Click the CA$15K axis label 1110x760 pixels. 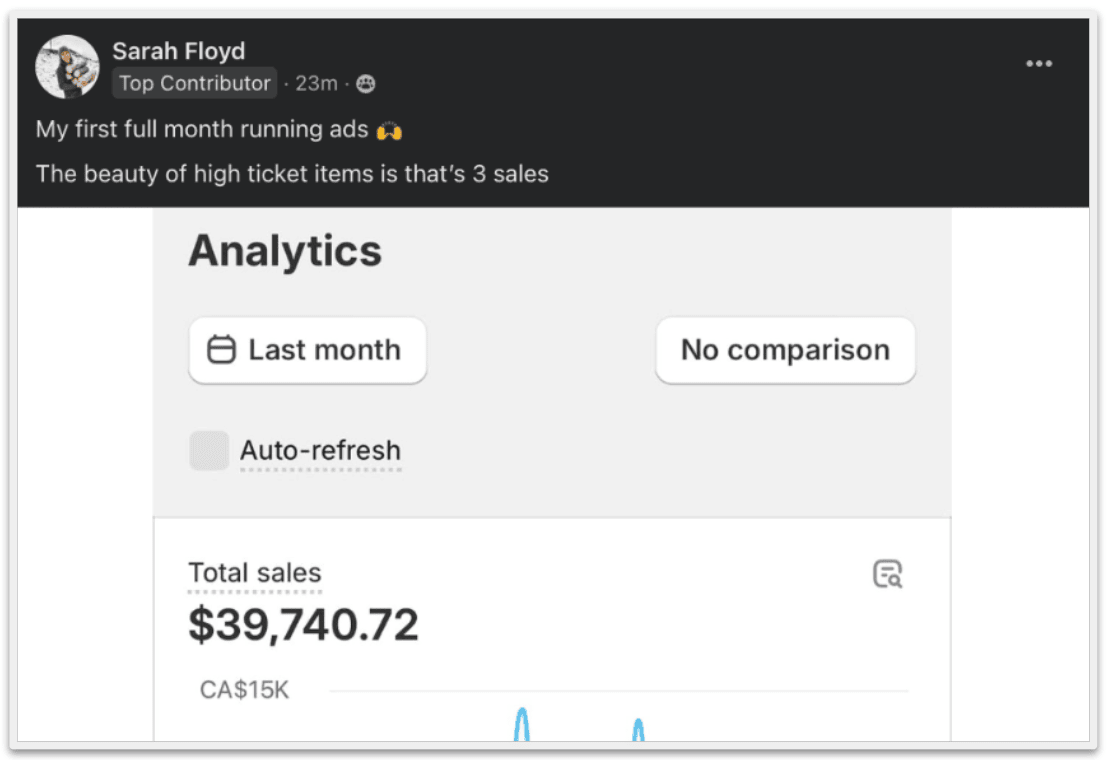coord(245,690)
